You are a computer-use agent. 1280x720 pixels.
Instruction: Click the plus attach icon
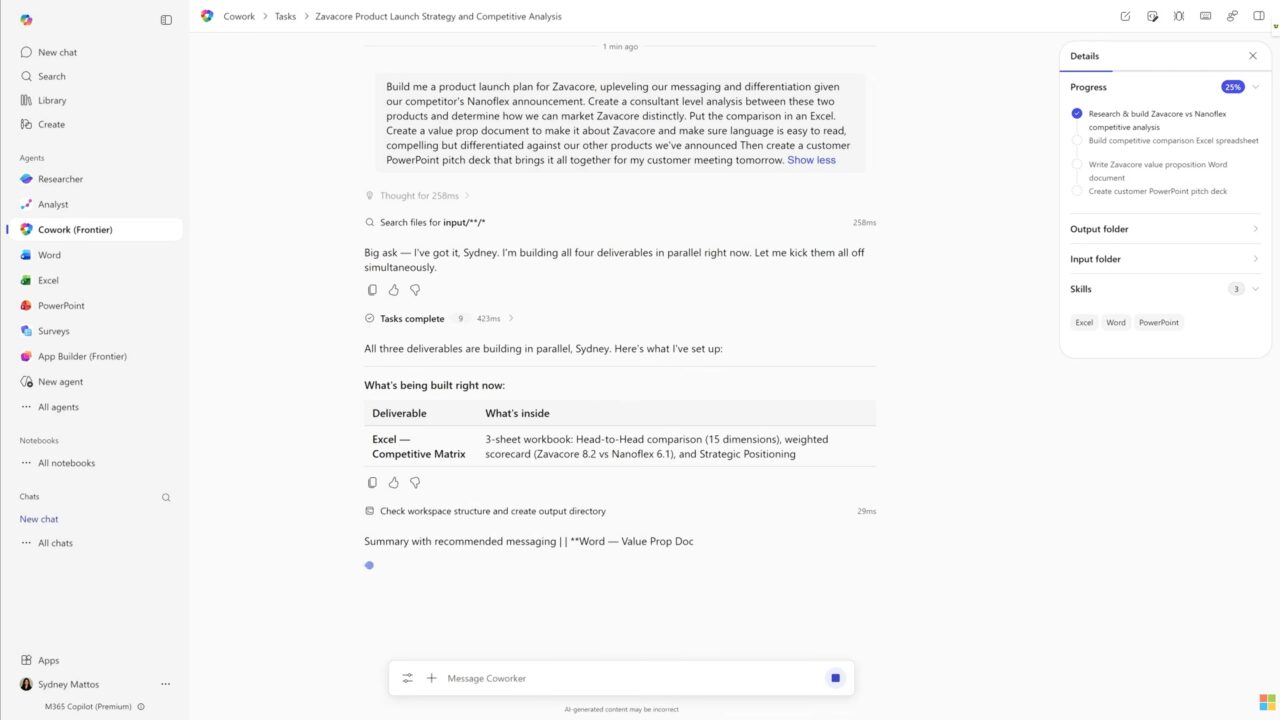click(432, 678)
